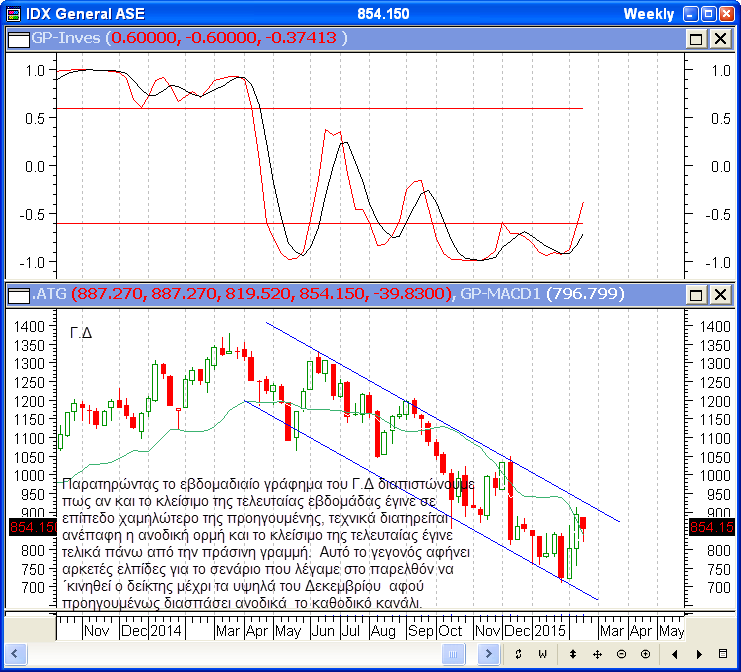The image size is (741, 672).
Task: Close the GP-Inves indicator pane
Action: click(x=720, y=39)
